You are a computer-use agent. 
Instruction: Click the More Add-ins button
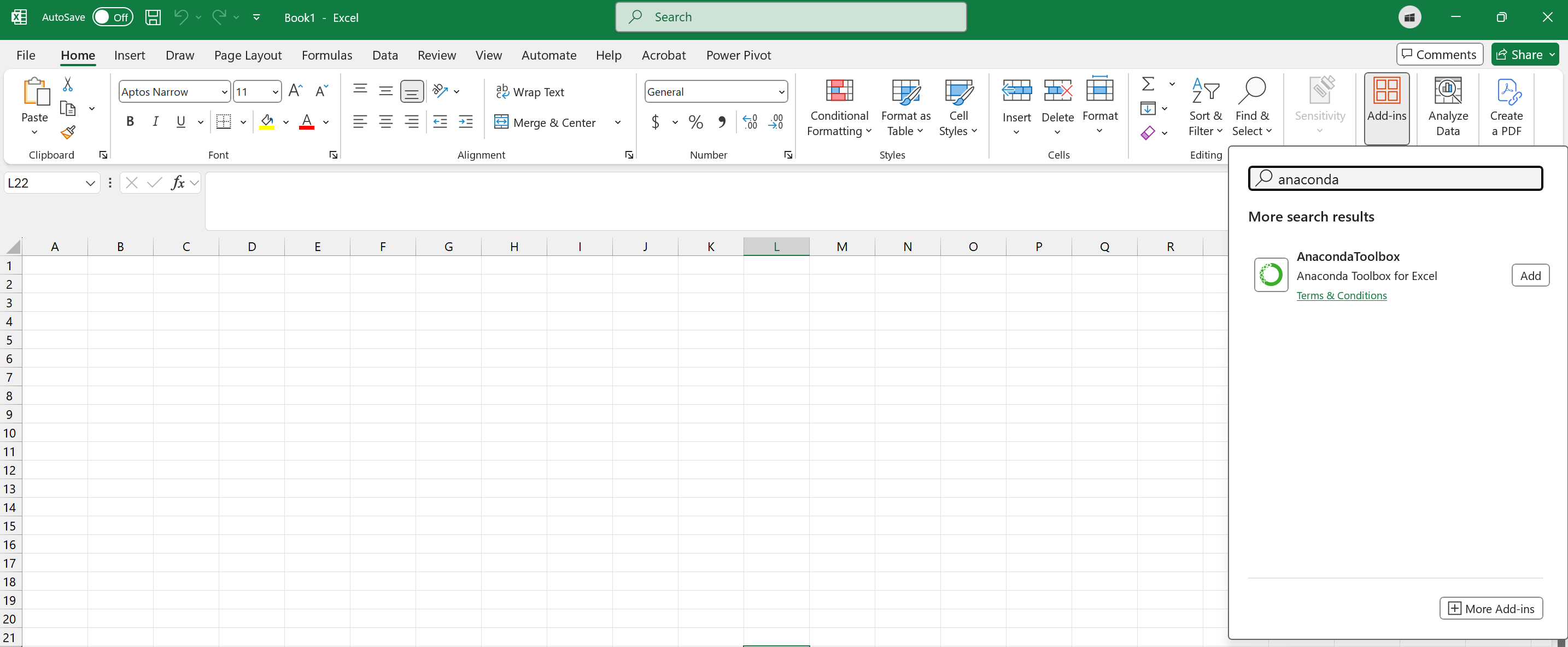click(1491, 609)
